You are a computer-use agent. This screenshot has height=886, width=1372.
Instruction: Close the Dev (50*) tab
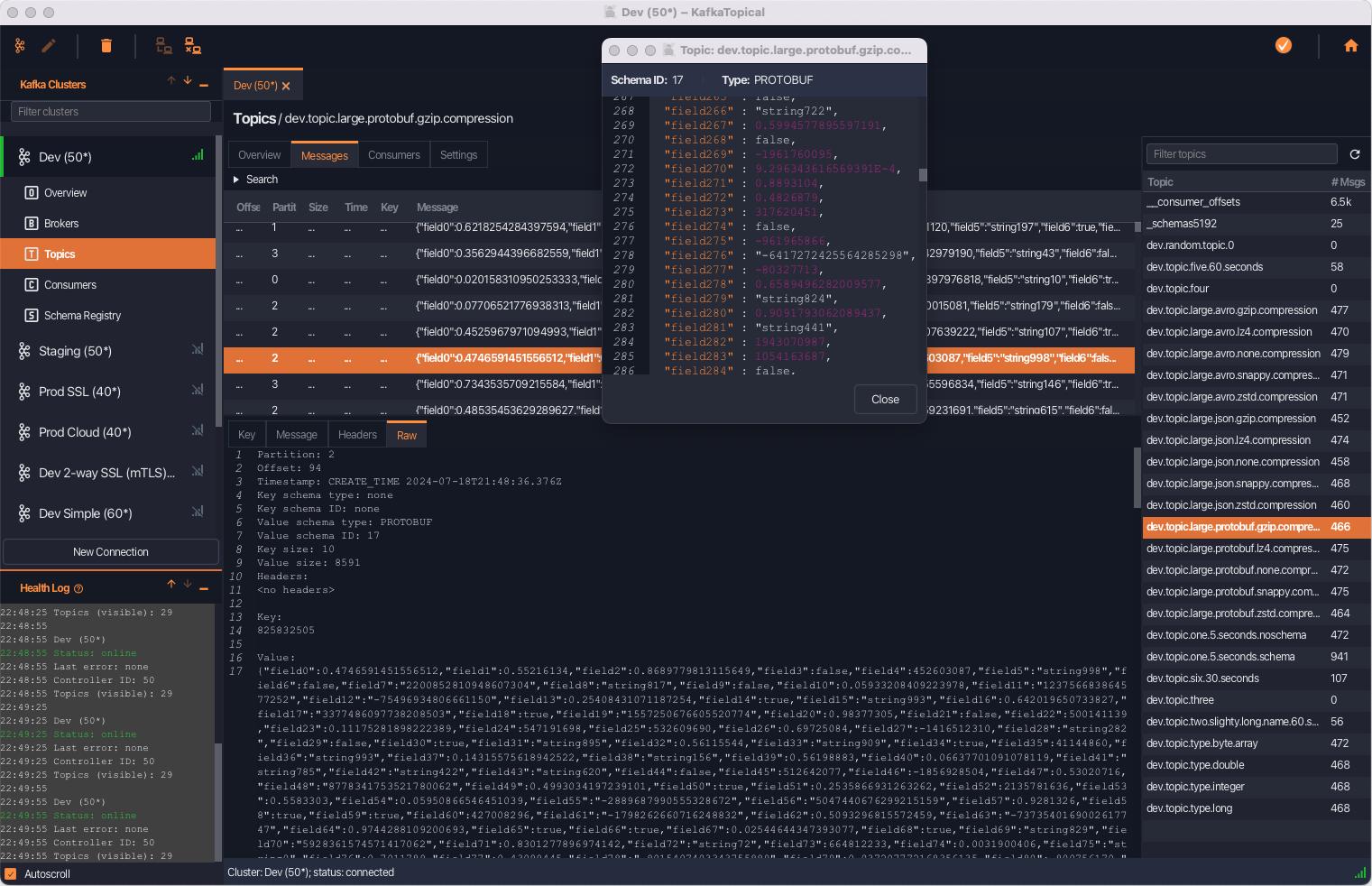coord(286,87)
